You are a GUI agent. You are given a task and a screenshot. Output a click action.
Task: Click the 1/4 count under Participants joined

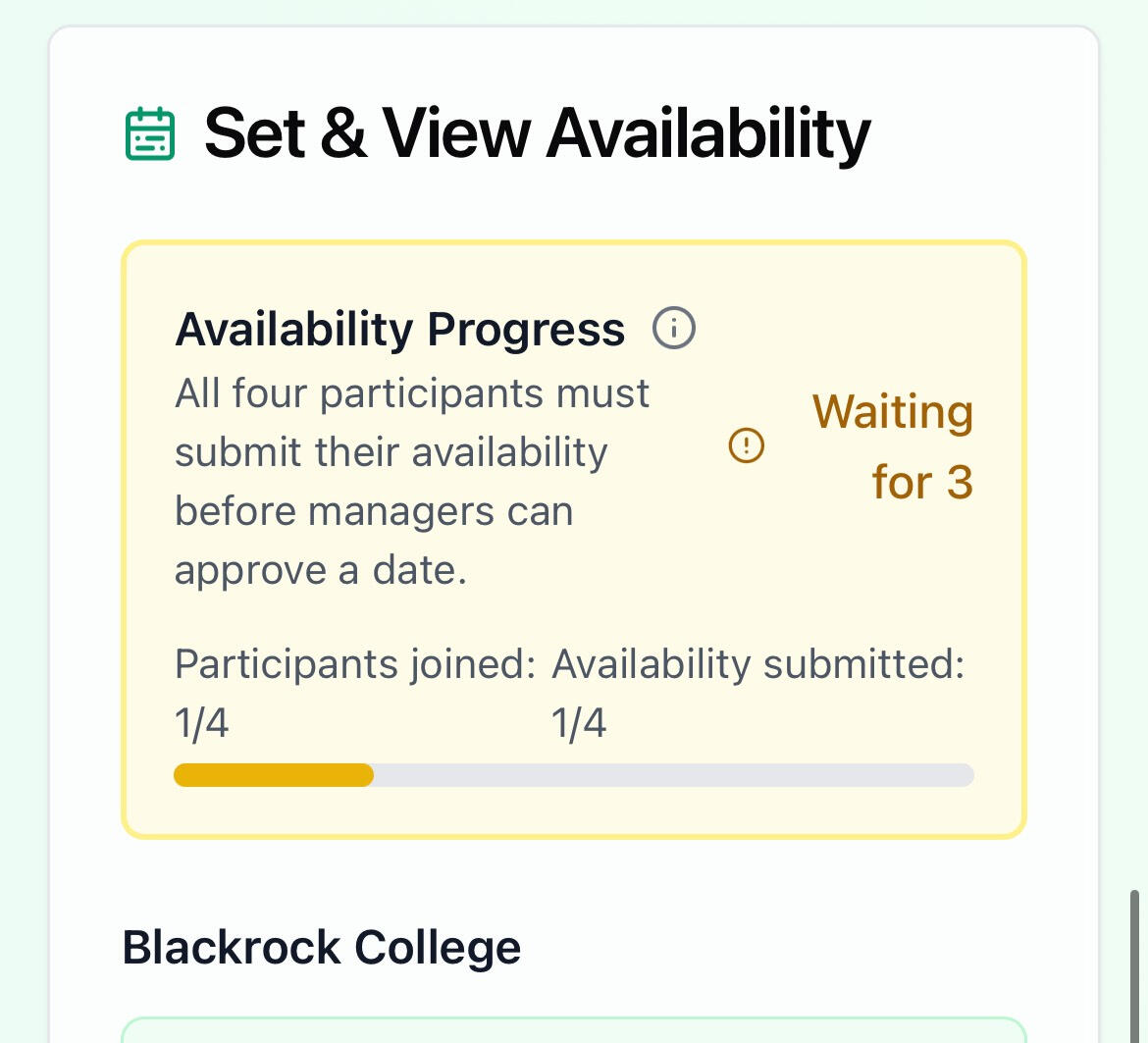[x=202, y=723]
